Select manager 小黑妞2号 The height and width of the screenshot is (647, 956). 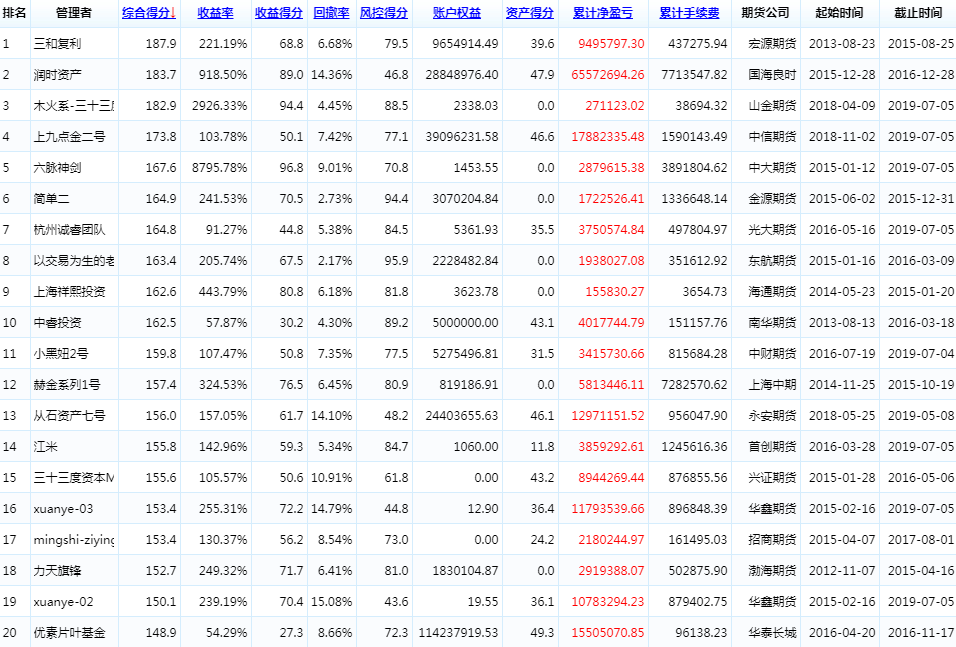click(x=61, y=354)
